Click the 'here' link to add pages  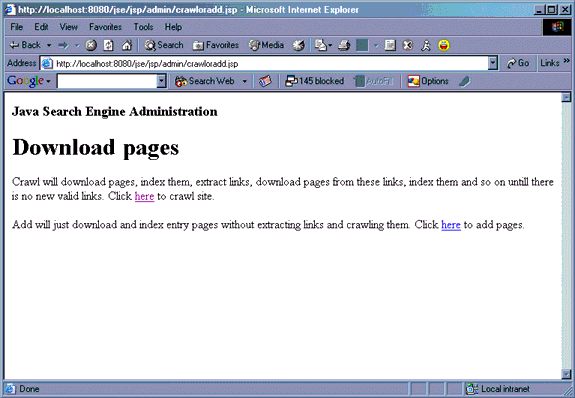451,224
